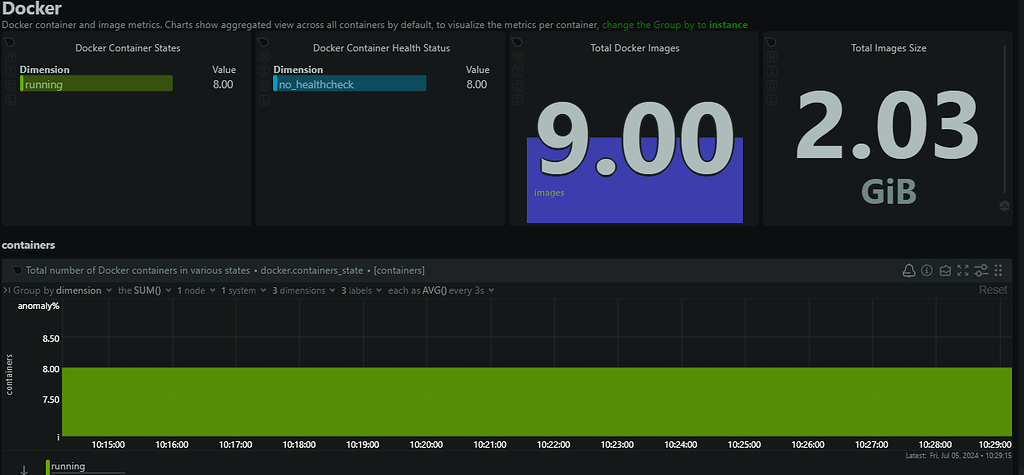
Task: Click the fullscreen expand icon on chart
Action: pos(963,270)
